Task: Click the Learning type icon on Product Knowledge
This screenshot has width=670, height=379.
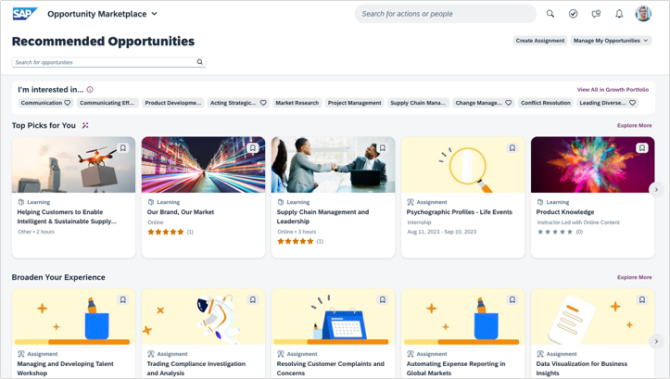Action: 540,202
